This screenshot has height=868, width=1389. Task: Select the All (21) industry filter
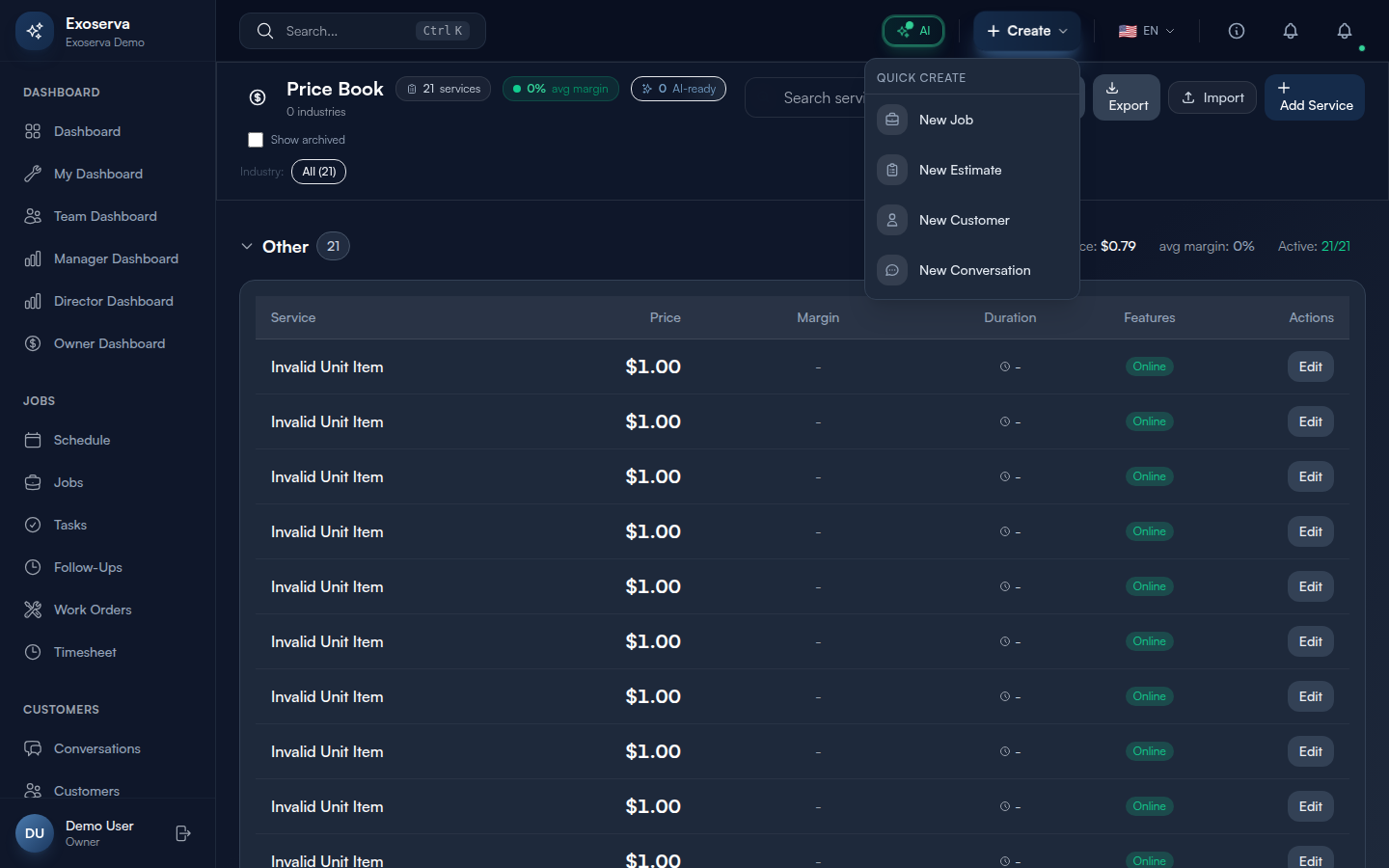[x=318, y=172]
